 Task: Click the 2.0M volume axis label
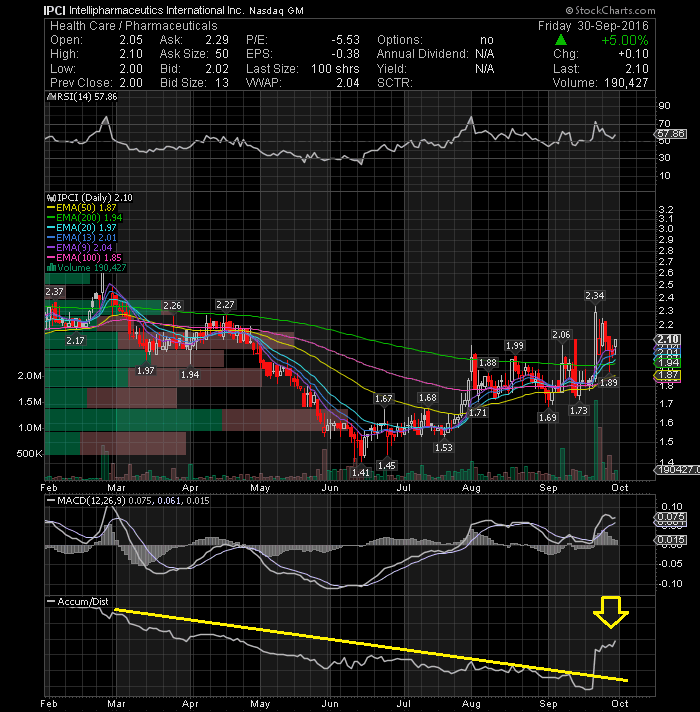tap(30, 376)
